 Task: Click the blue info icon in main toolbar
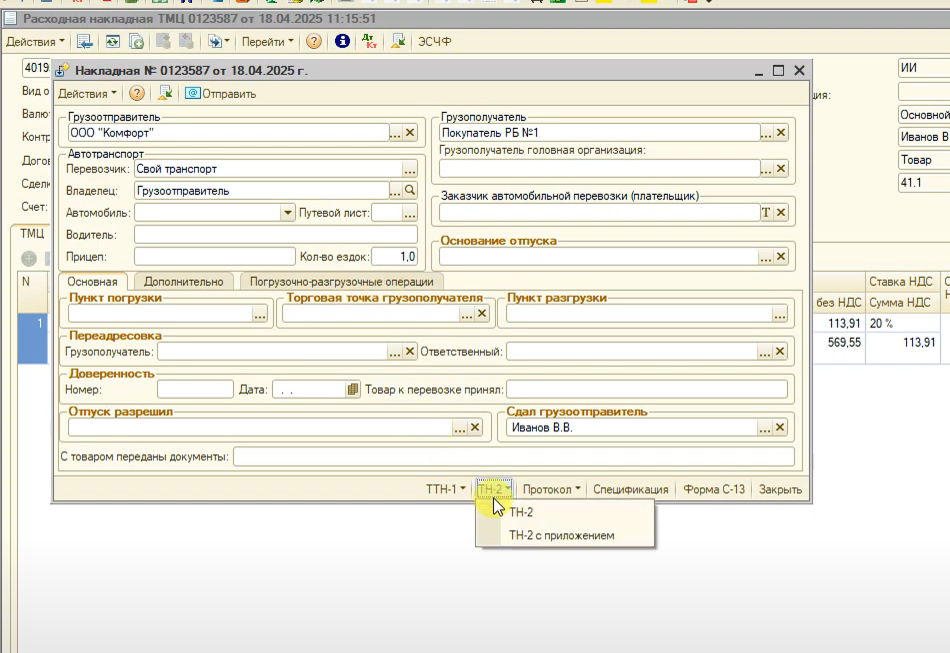[x=342, y=41]
